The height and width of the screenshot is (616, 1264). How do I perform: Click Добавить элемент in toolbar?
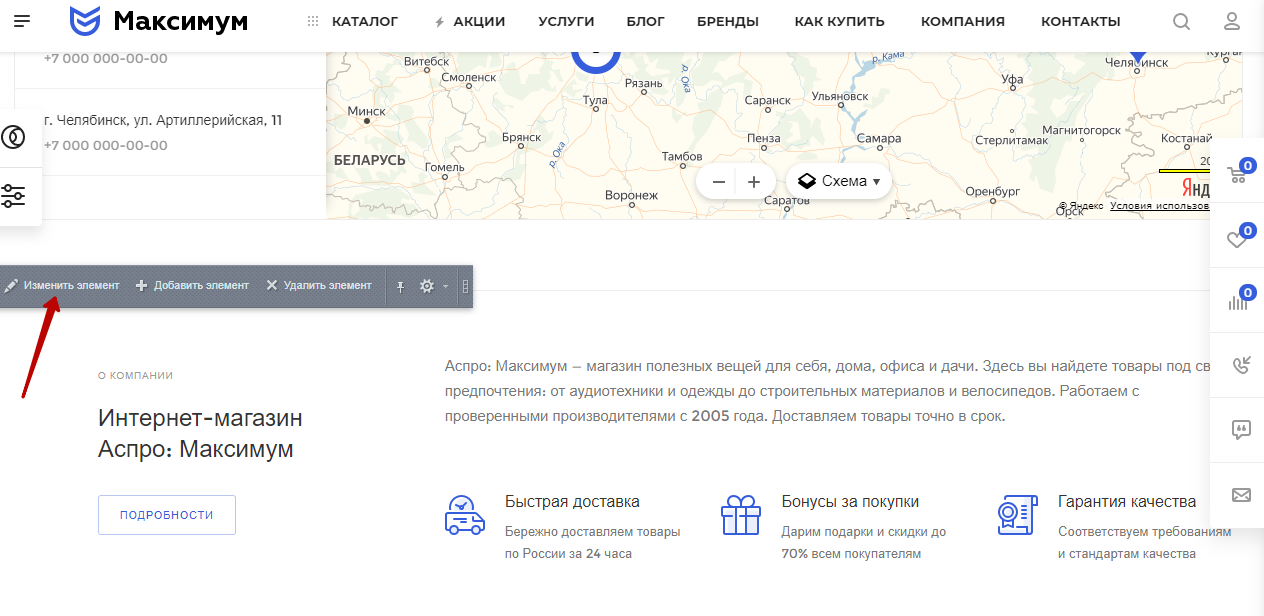tap(192, 286)
